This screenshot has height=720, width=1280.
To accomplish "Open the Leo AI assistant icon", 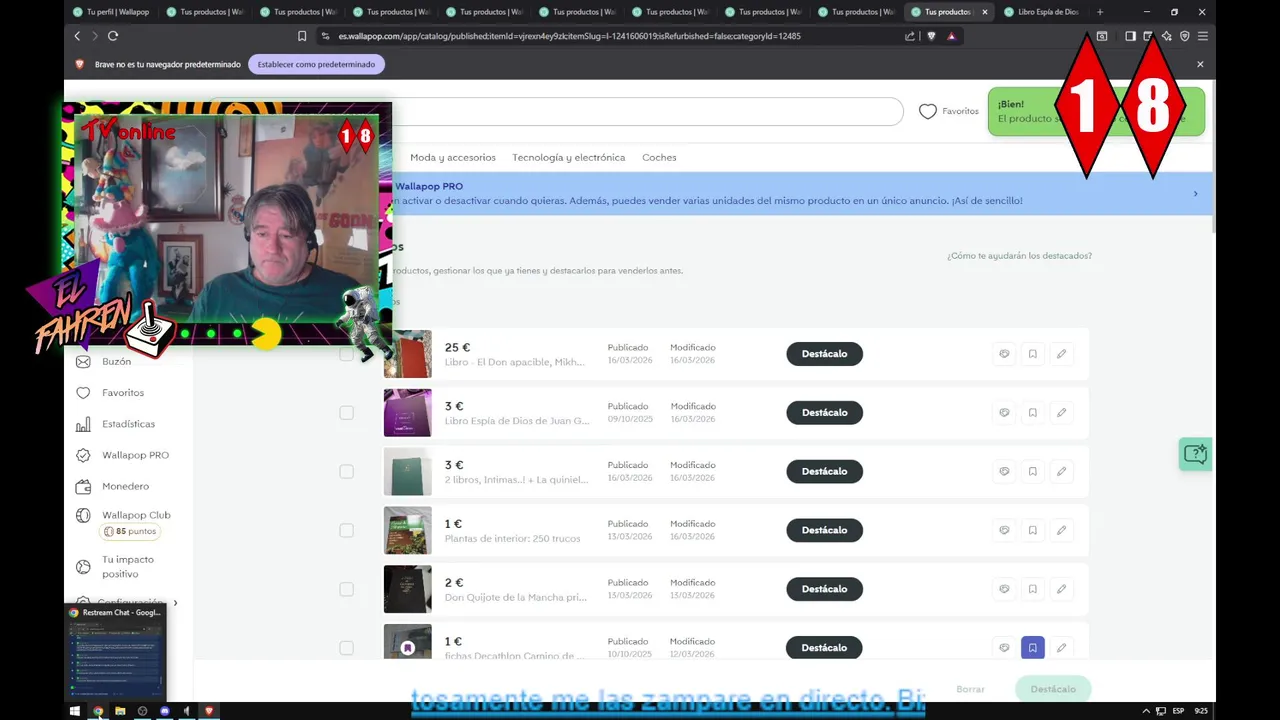I will click(1167, 36).
